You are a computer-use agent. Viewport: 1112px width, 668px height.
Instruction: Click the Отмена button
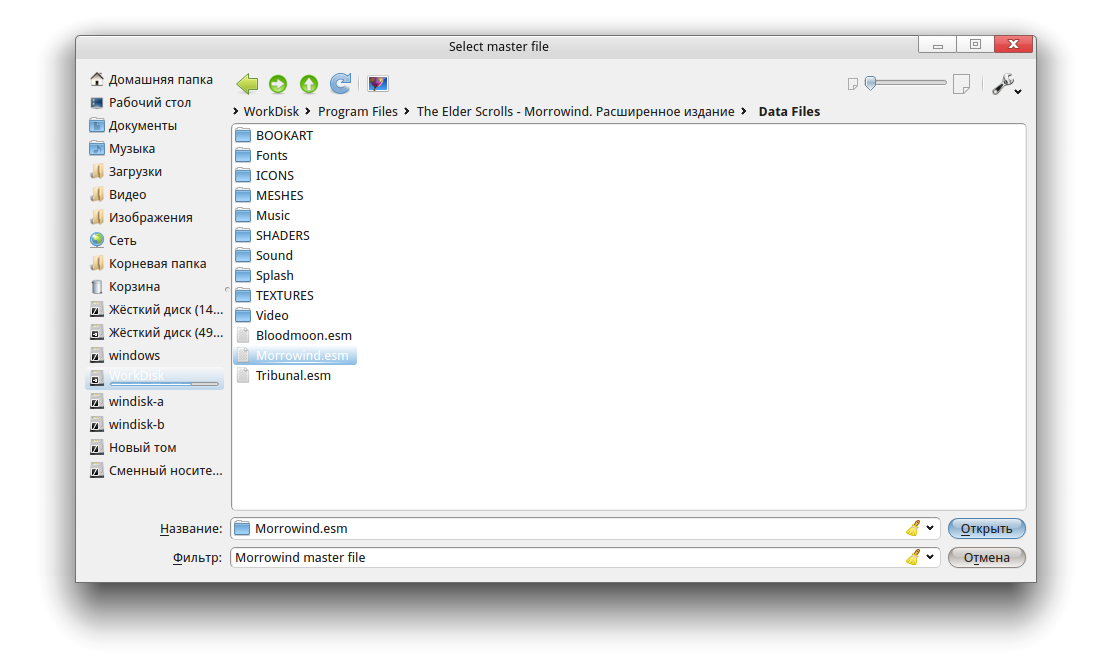tap(986, 557)
